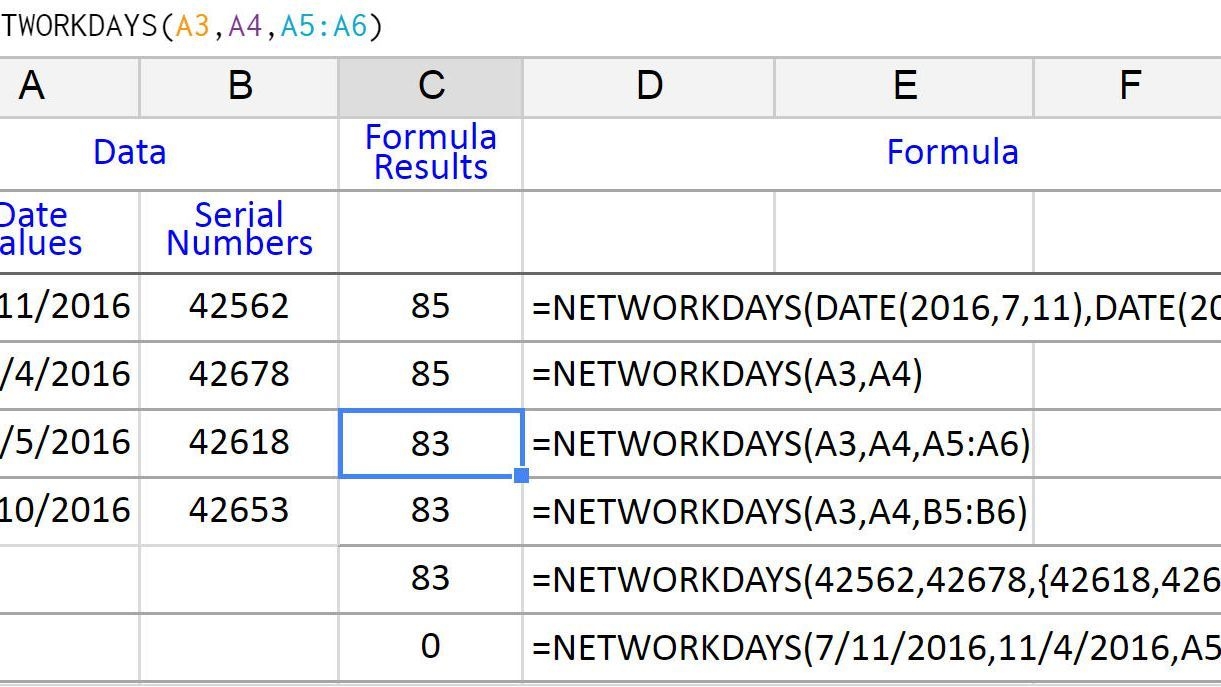Select column C header
1221x687 pixels.
point(431,87)
